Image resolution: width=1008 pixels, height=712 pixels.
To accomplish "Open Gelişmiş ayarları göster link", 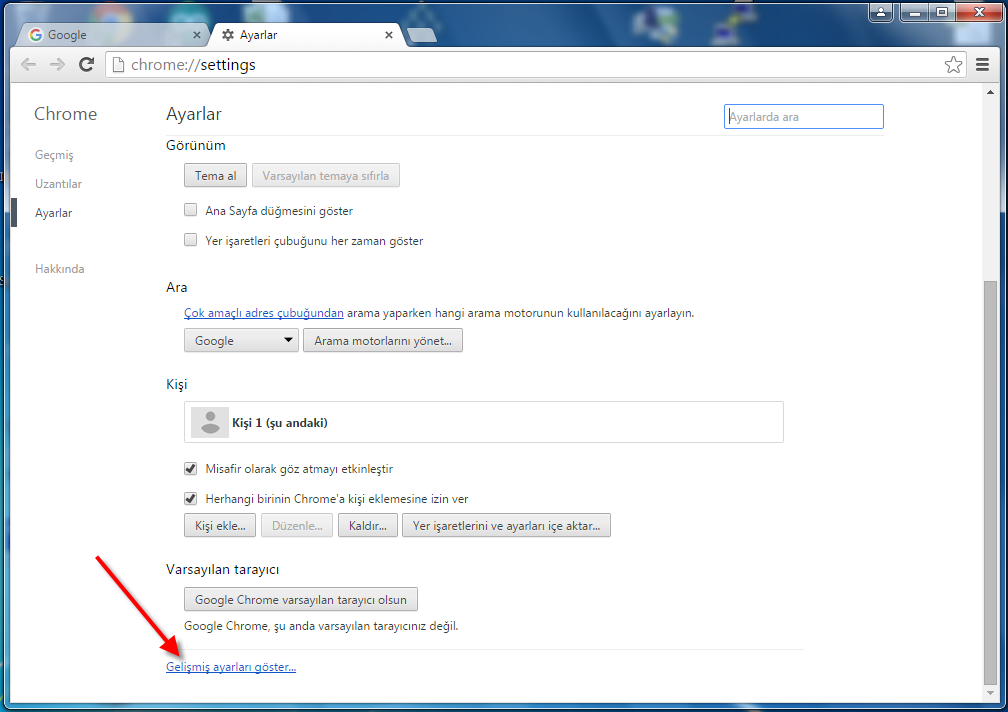I will point(231,667).
